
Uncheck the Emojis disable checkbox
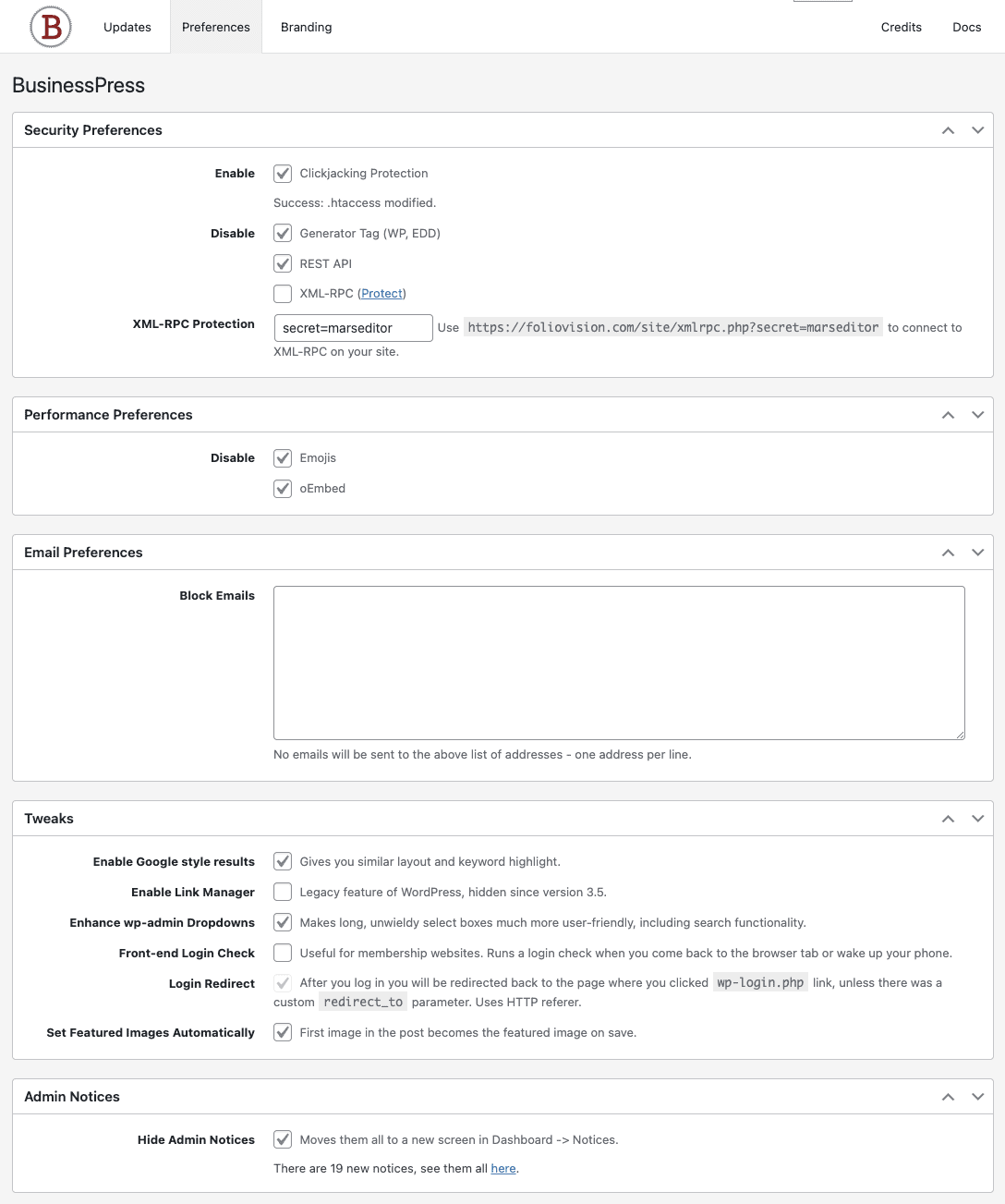(x=283, y=458)
